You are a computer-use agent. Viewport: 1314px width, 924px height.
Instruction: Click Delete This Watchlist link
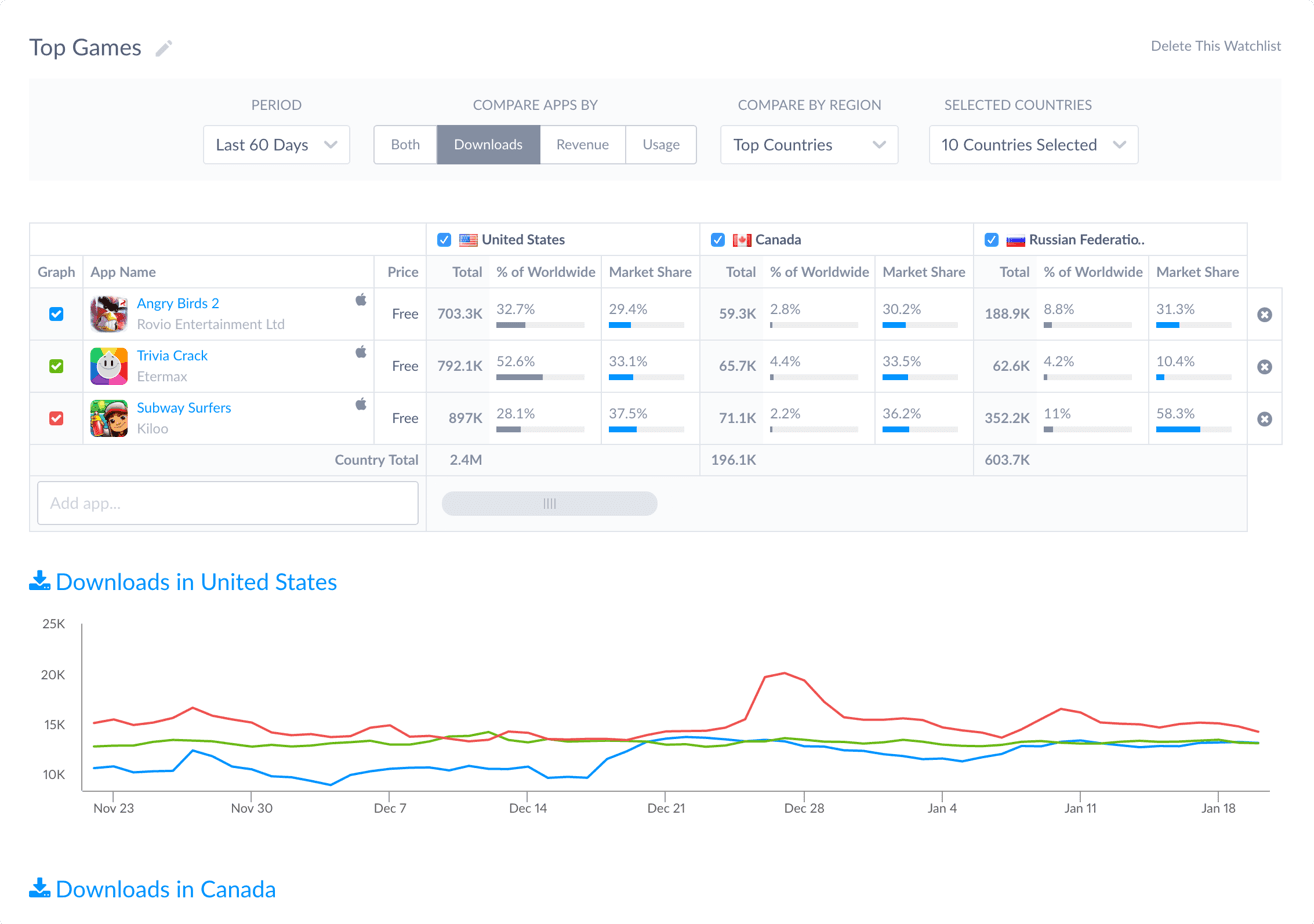(1216, 46)
